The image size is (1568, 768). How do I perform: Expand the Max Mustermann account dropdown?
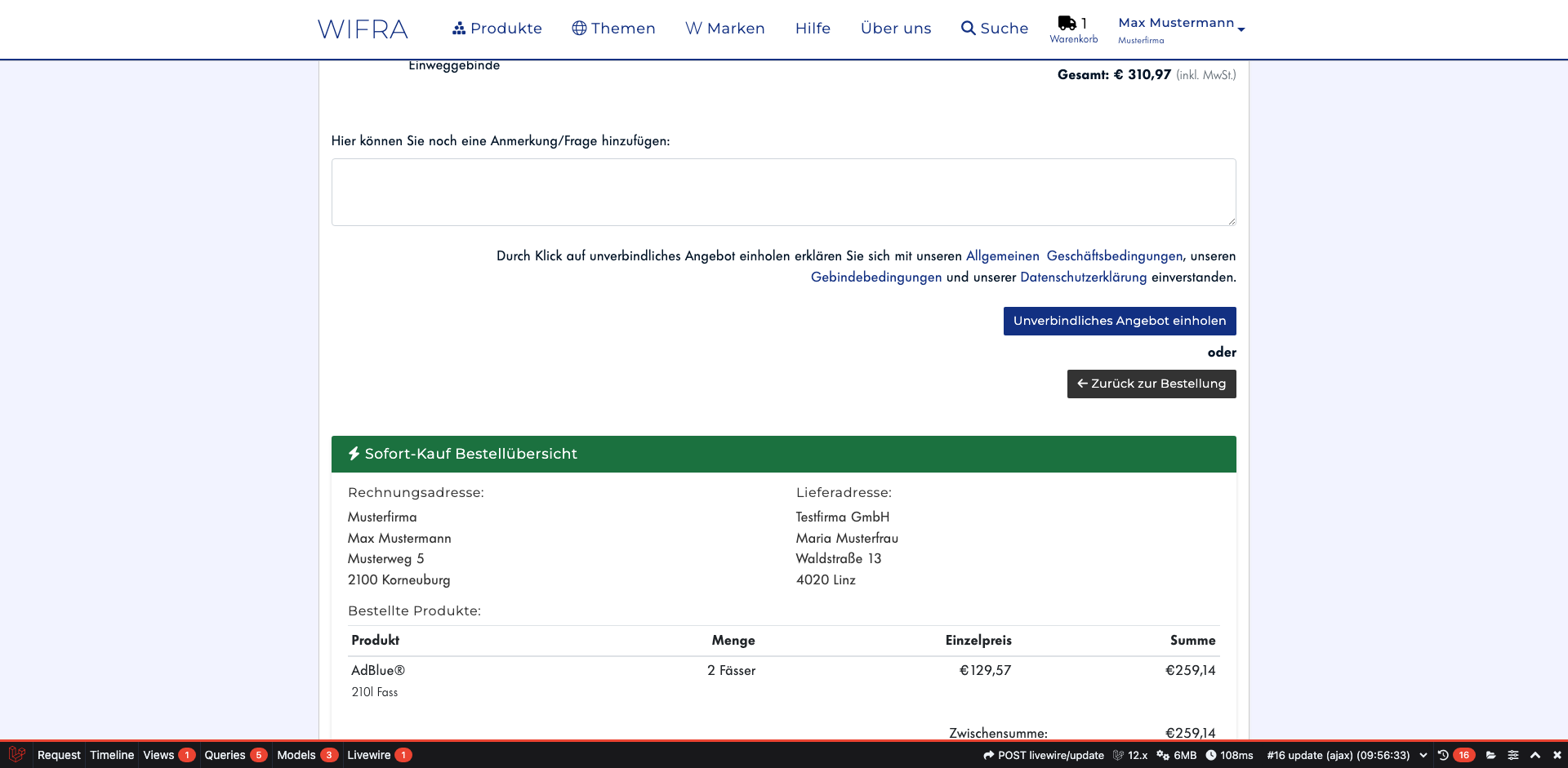[x=1181, y=29]
